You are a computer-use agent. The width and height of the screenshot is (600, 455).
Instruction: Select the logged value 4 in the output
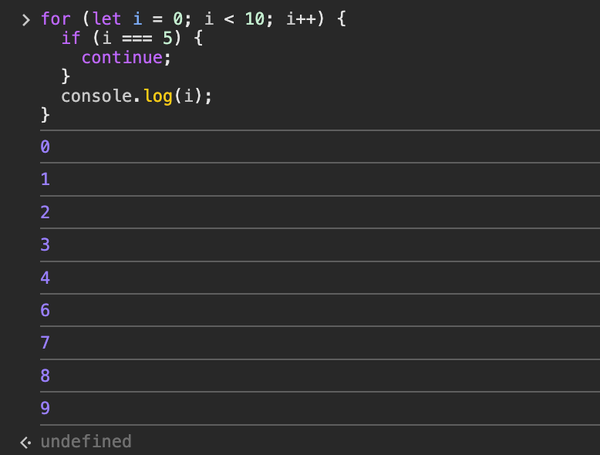click(45, 278)
